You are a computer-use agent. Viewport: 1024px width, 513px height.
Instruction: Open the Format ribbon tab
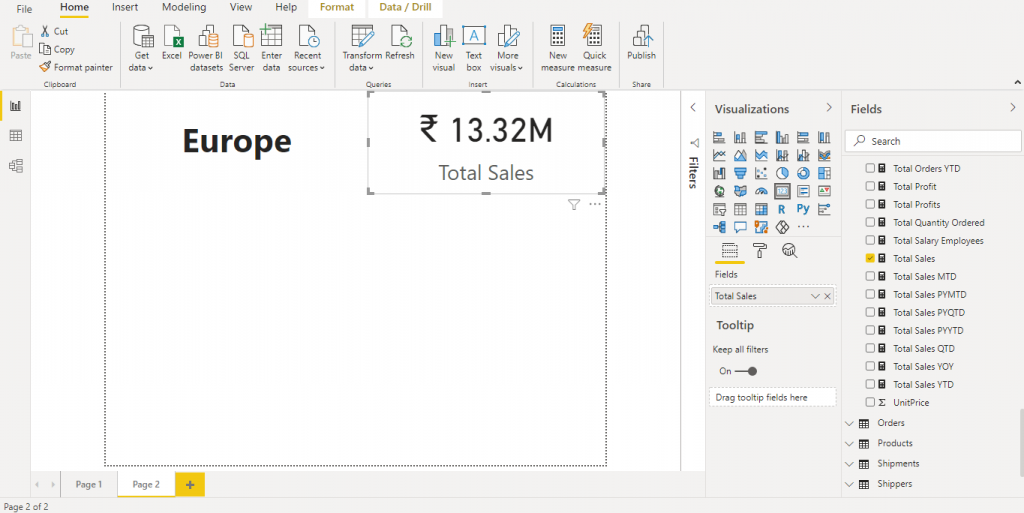(337, 7)
